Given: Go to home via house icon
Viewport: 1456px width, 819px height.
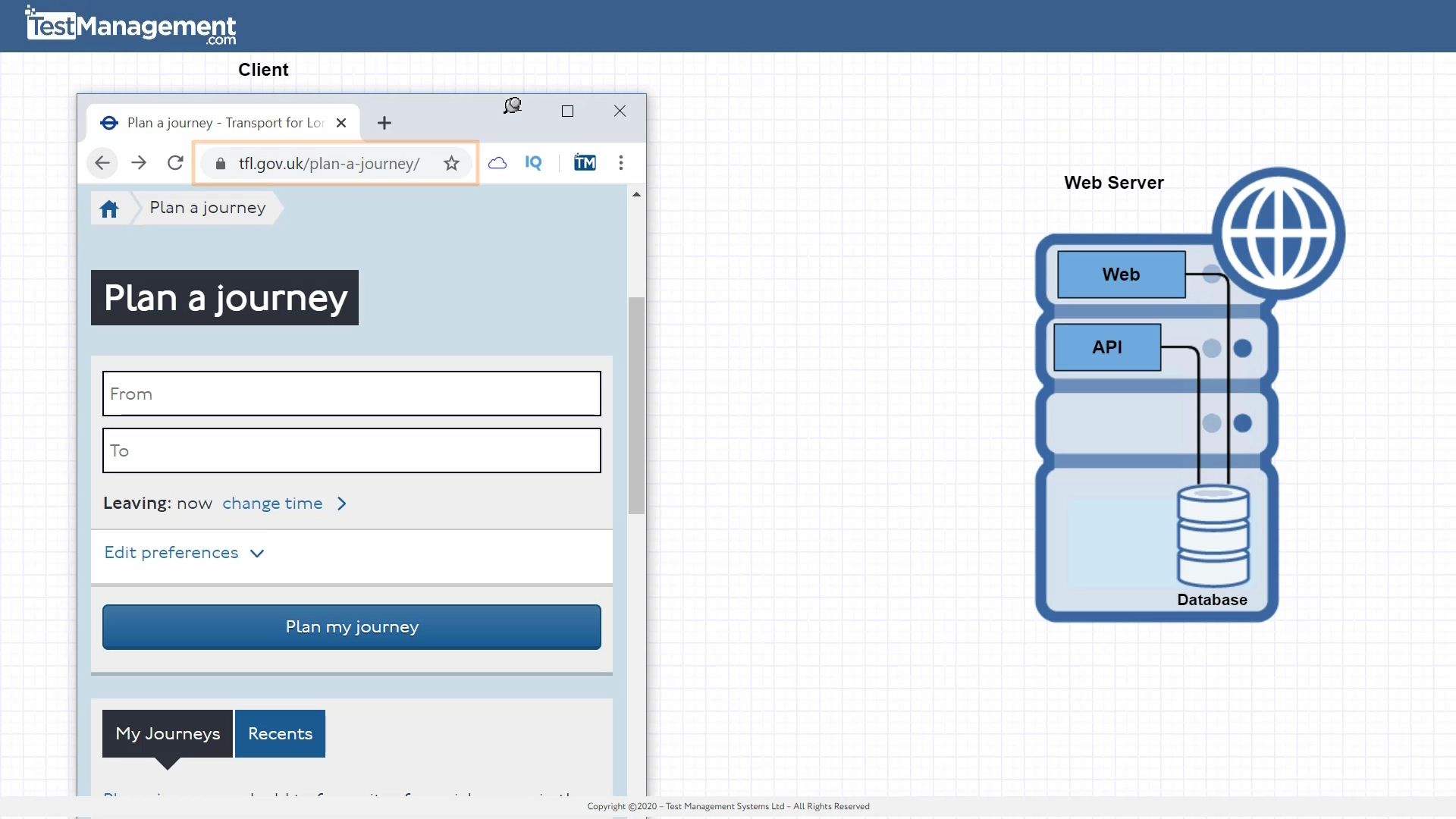Looking at the screenshot, I should [x=109, y=209].
